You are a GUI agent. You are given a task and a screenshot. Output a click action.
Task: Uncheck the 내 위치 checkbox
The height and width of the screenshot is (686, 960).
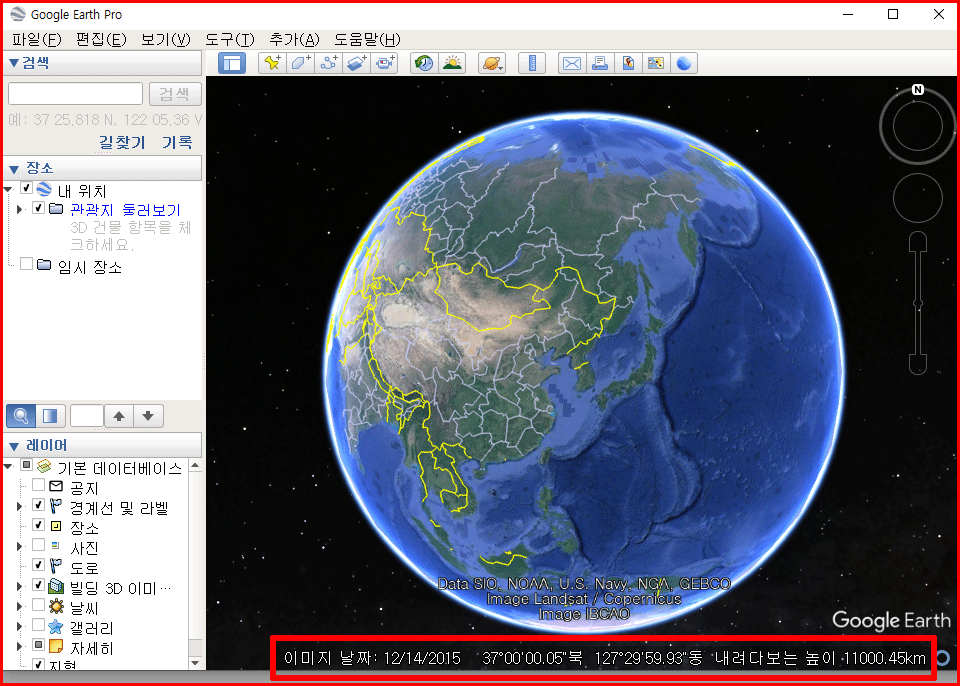pyautogui.click(x=26, y=188)
